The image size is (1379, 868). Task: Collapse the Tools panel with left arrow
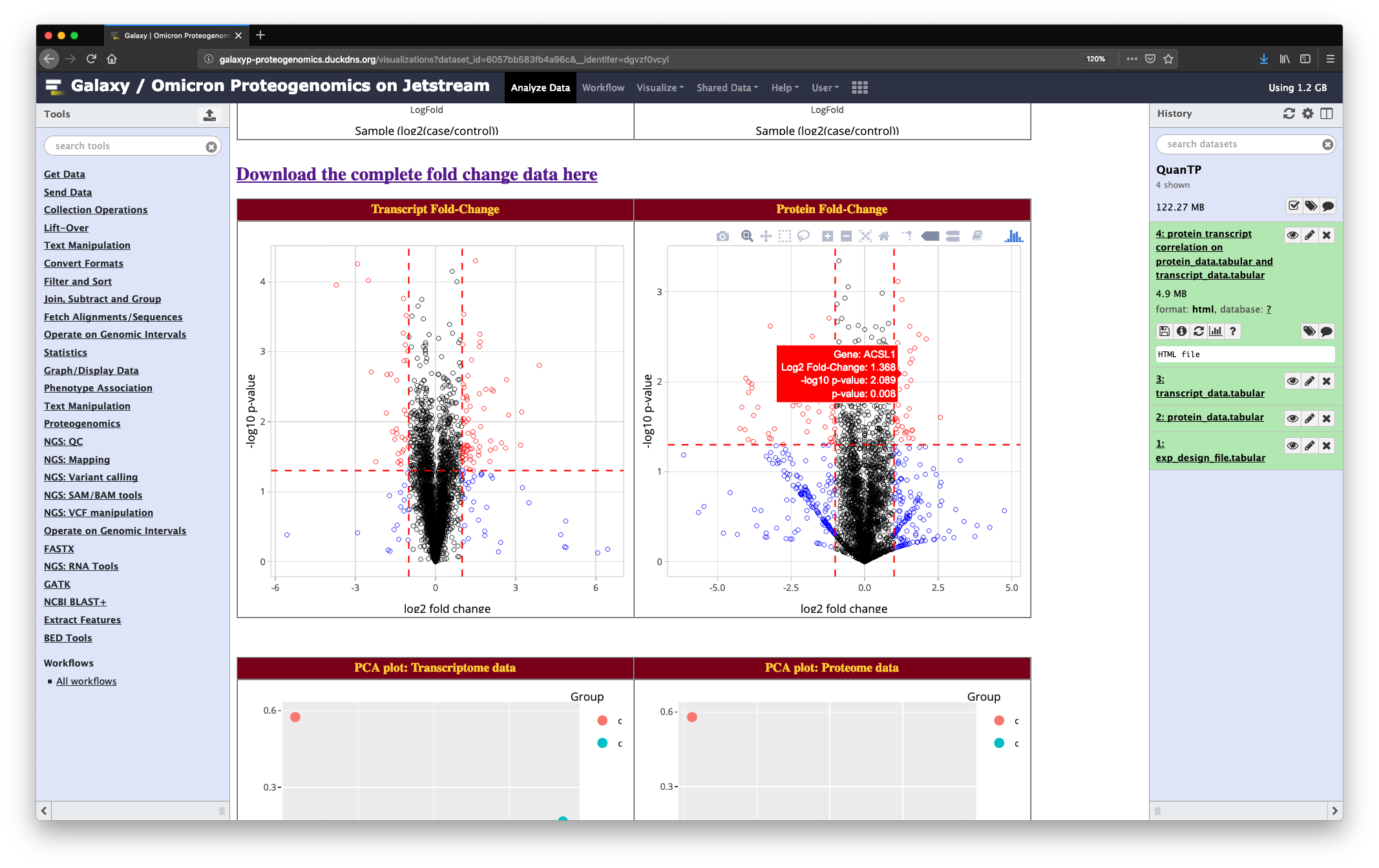click(44, 811)
